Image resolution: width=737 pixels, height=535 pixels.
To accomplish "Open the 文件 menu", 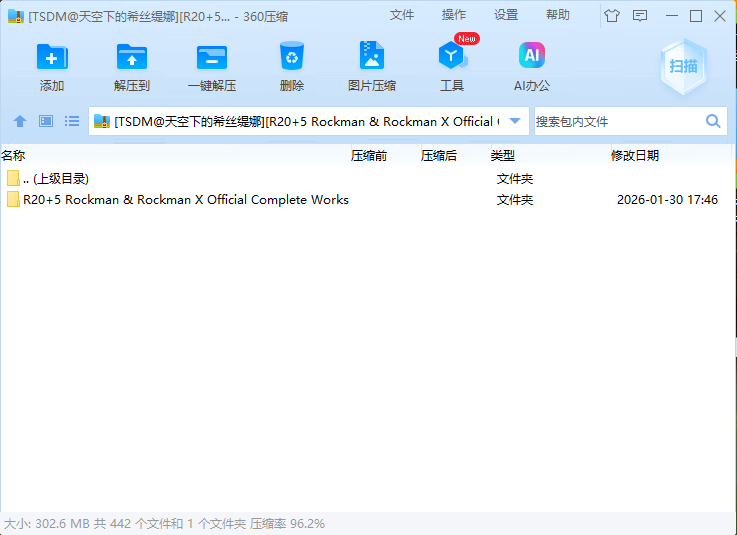I will (402, 15).
